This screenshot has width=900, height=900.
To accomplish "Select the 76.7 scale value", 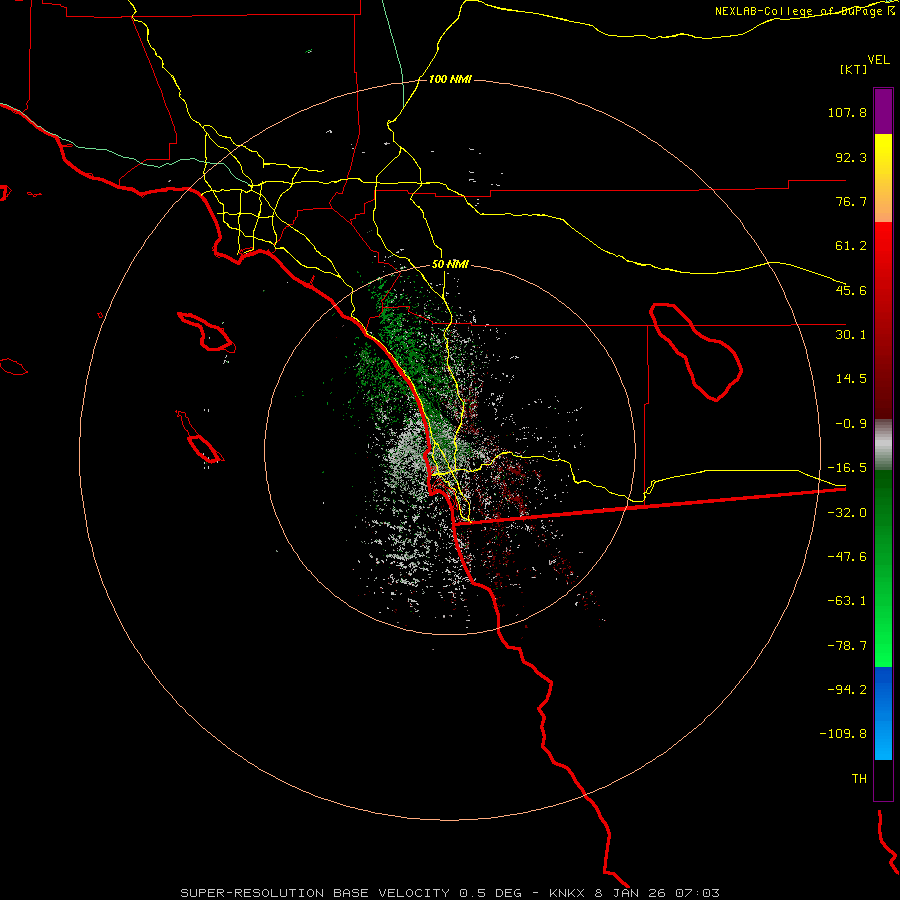I will click(x=851, y=201).
